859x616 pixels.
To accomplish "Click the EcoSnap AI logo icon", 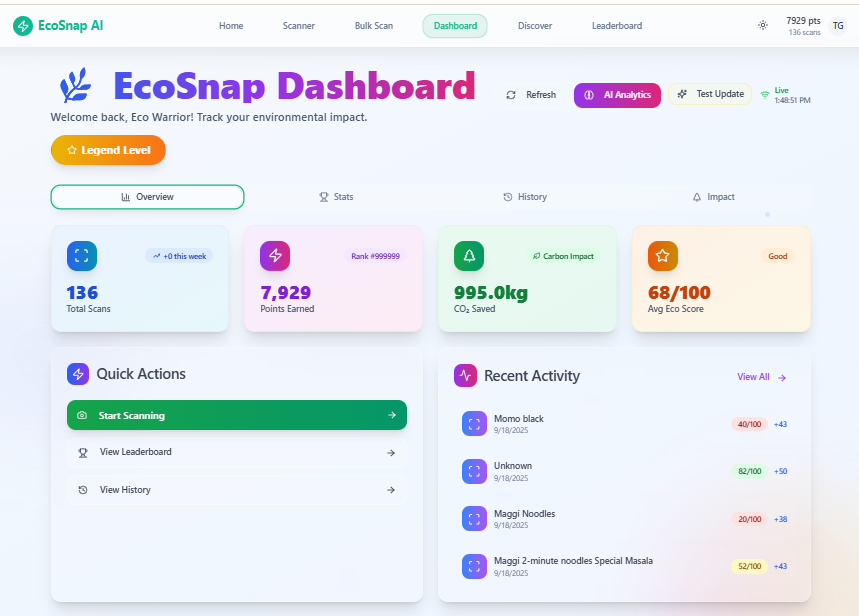I will 22,26.
